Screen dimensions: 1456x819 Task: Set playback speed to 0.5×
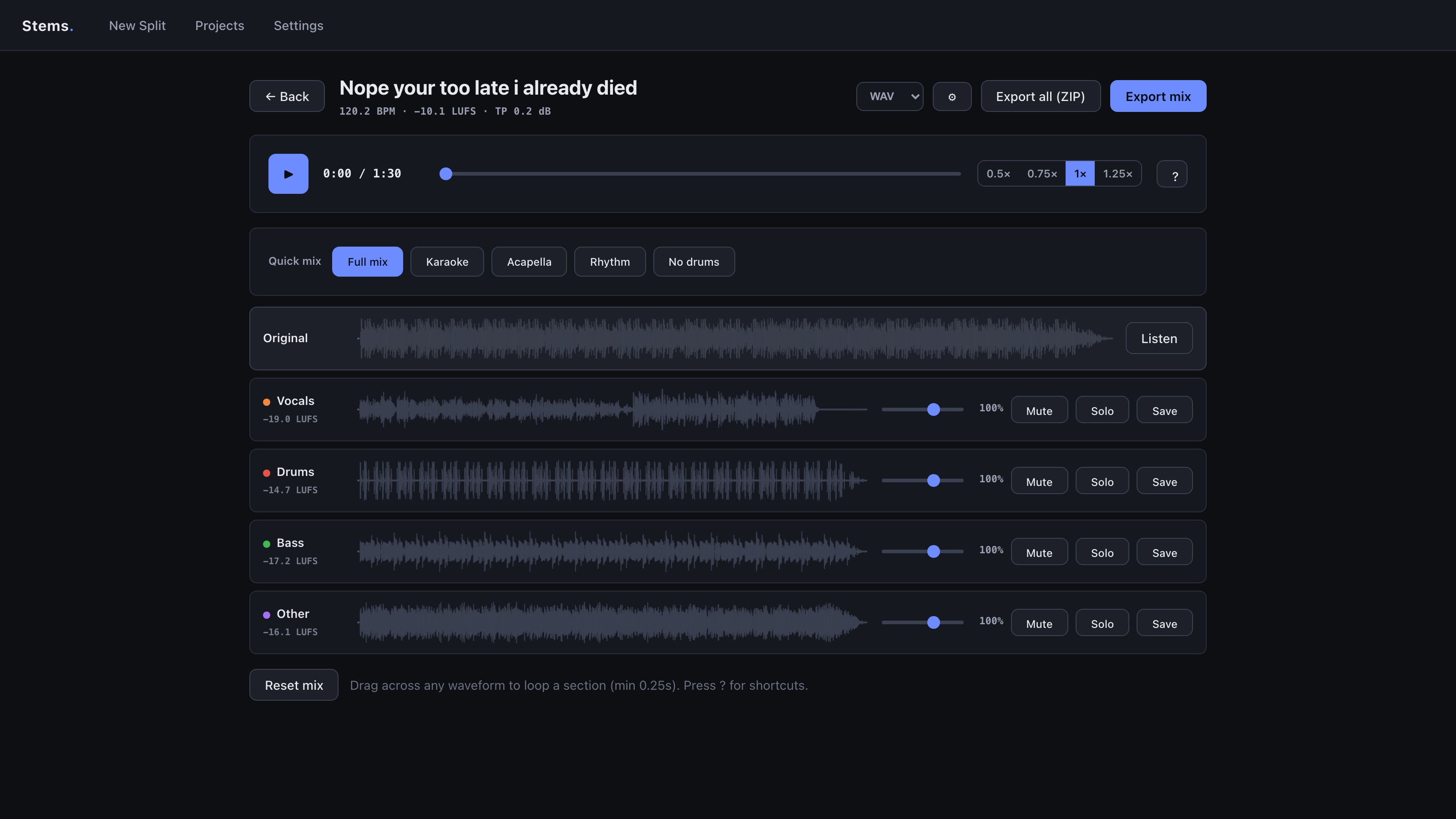(998, 173)
